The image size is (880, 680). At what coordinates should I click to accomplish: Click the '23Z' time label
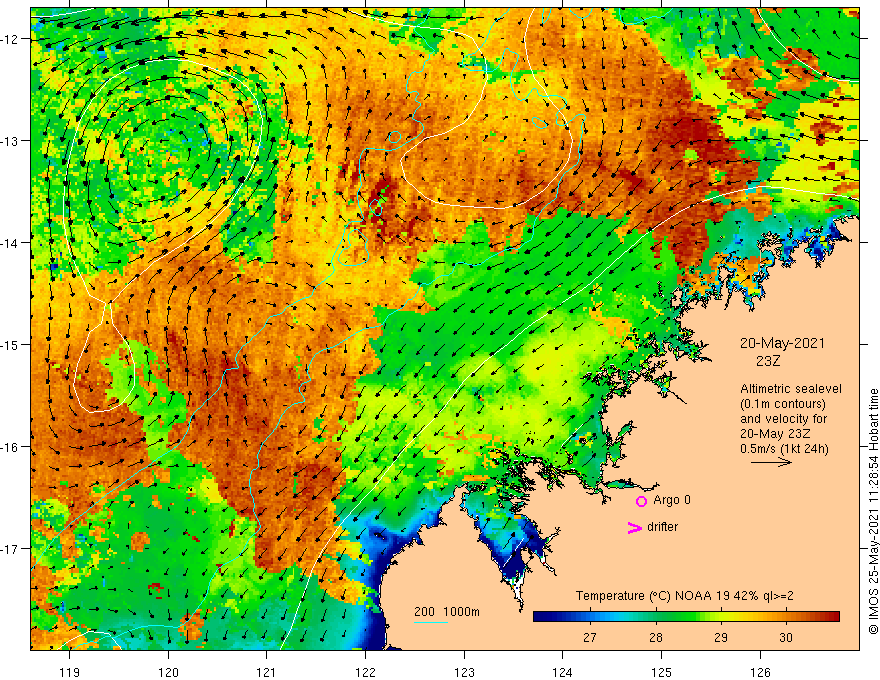pyautogui.click(x=768, y=361)
